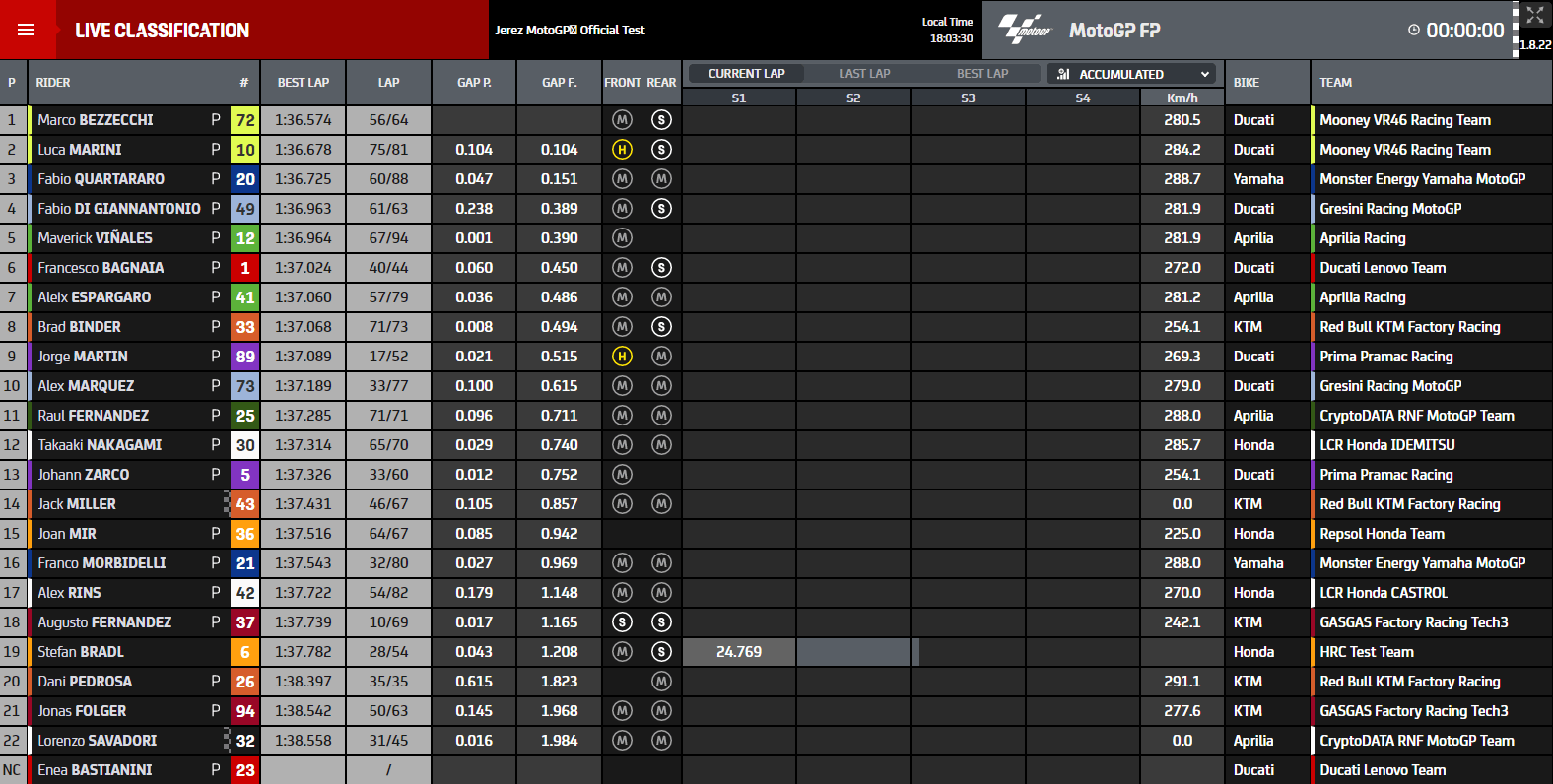Click Bradl's rear soft tyre icon
This screenshot has width=1553, height=784.
tap(661, 652)
